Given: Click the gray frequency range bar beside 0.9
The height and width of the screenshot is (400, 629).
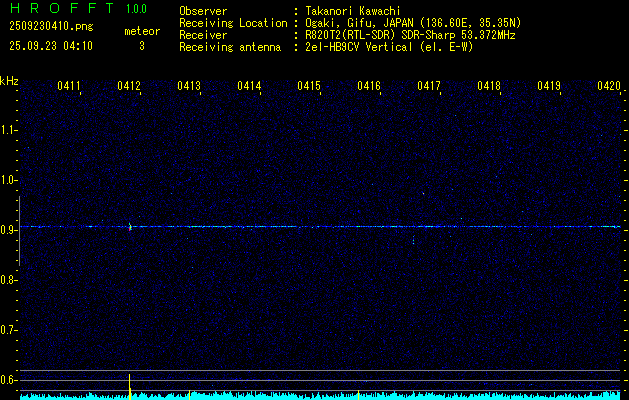Looking at the screenshot, I should point(19,231).
